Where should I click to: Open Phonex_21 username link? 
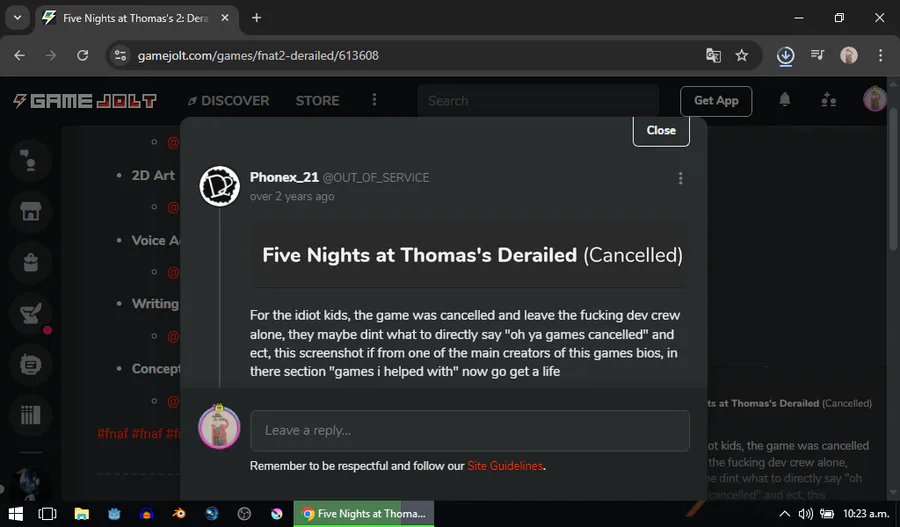click(x=284, y=177)
